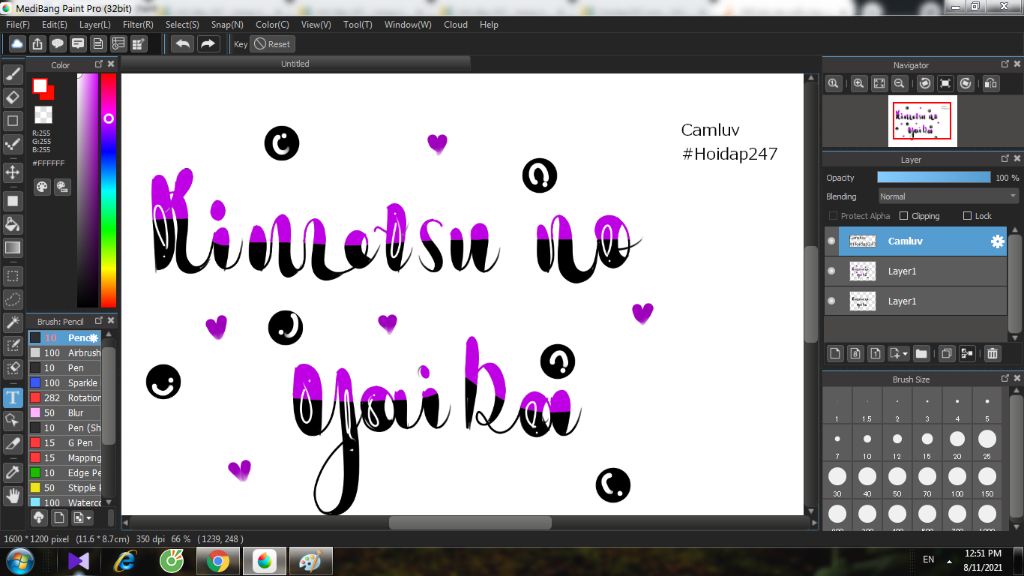Screen dimensions: 1024x576
Task: Select the rectangular Select tool
Action: [x=12, y=276]
